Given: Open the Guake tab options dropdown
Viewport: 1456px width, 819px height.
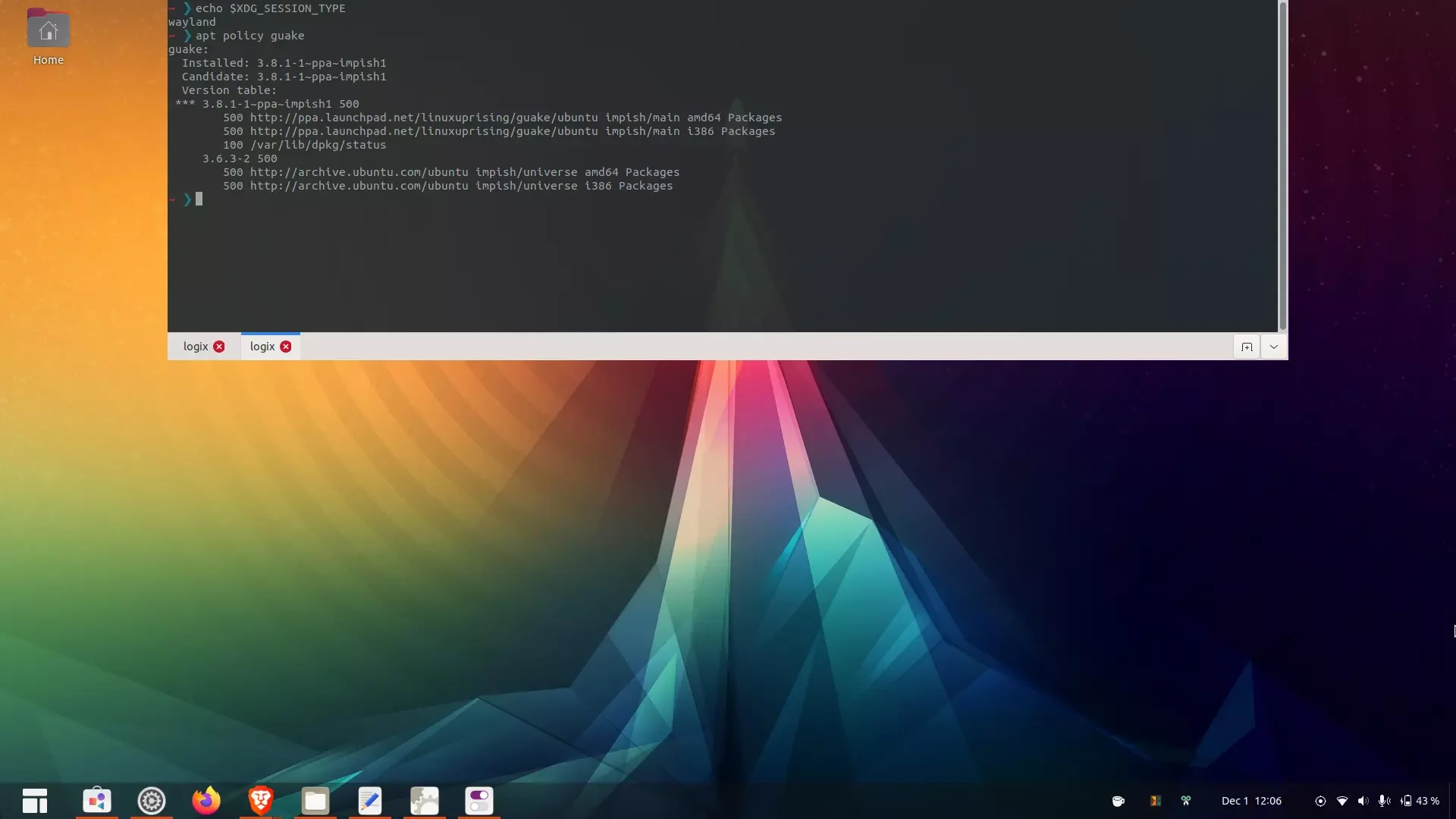Looking at the screenshot, I should 1274,346.
